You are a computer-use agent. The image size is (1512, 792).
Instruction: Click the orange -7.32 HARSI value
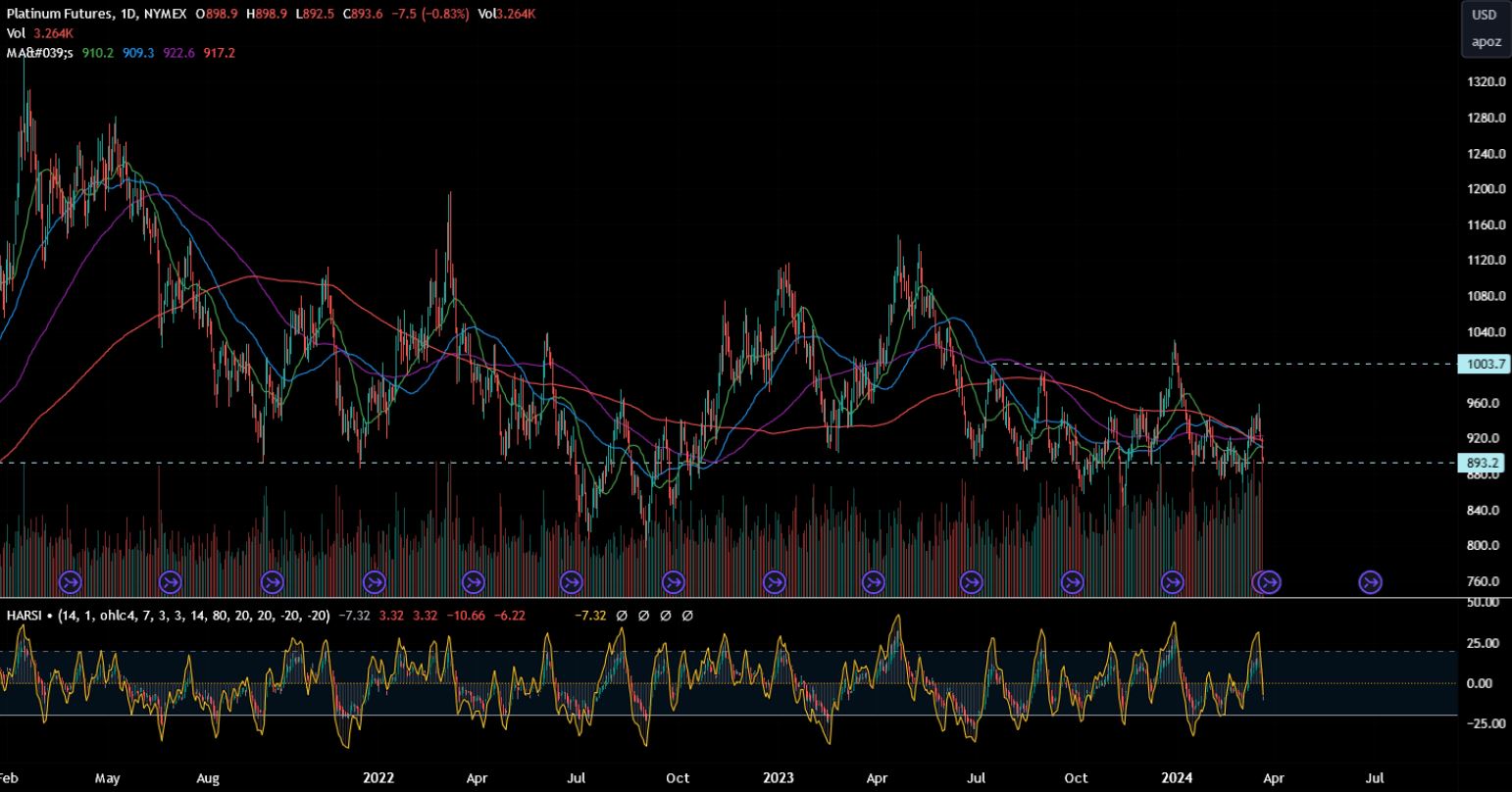591,616
